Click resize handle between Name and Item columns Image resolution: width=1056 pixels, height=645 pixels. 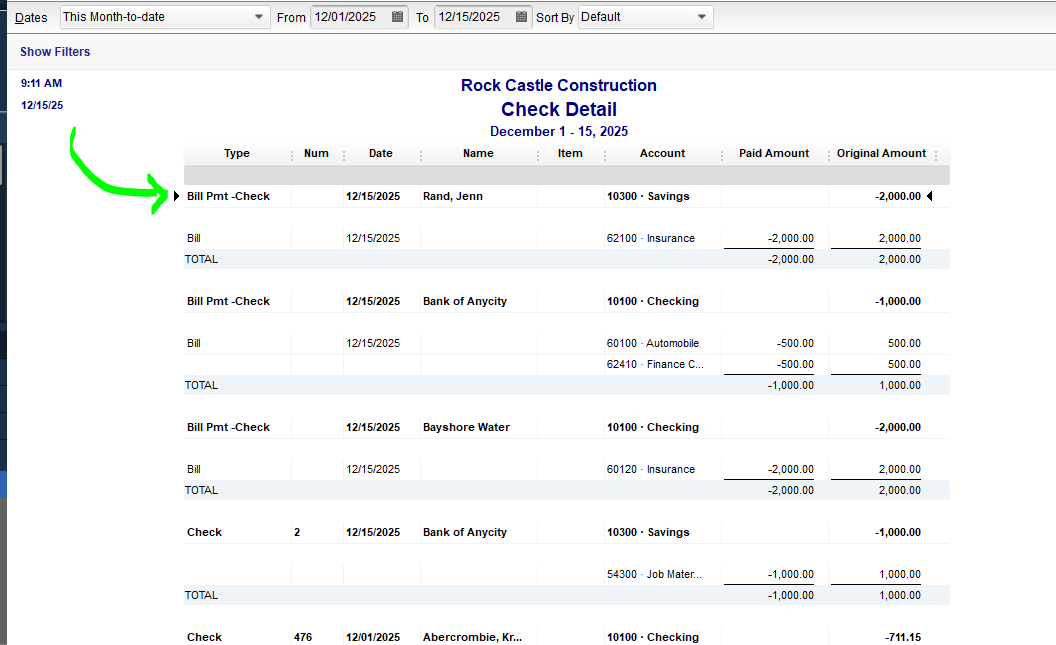(538, 155)
